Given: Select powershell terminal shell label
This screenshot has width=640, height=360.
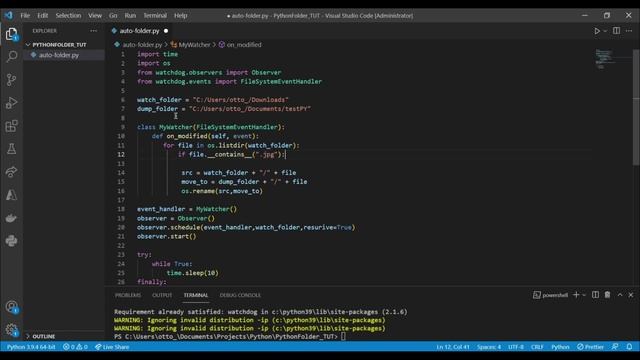Looking at the screenshot, I should (x=550, y=295).
